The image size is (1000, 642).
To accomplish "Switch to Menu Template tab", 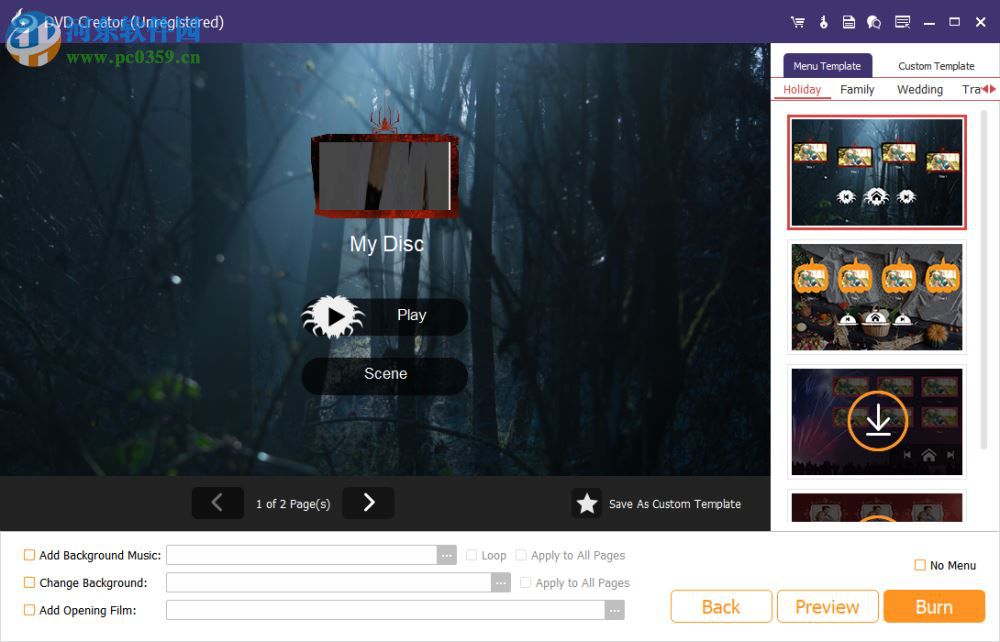I will (x=827, y=66).
